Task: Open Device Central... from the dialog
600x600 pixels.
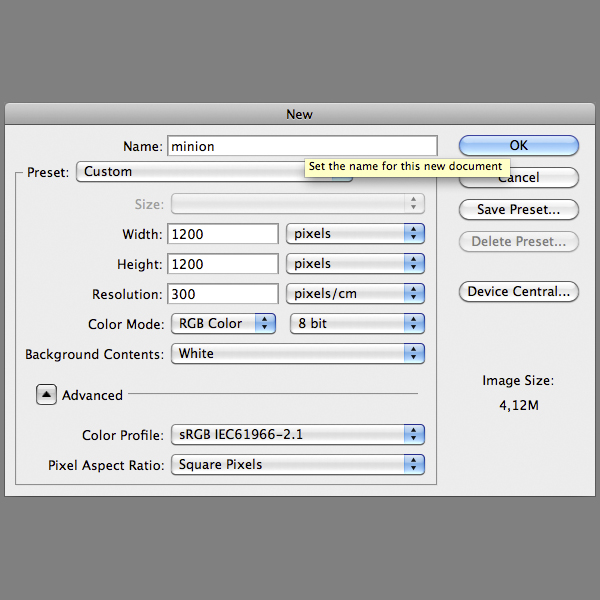Action: click(518, 292)
